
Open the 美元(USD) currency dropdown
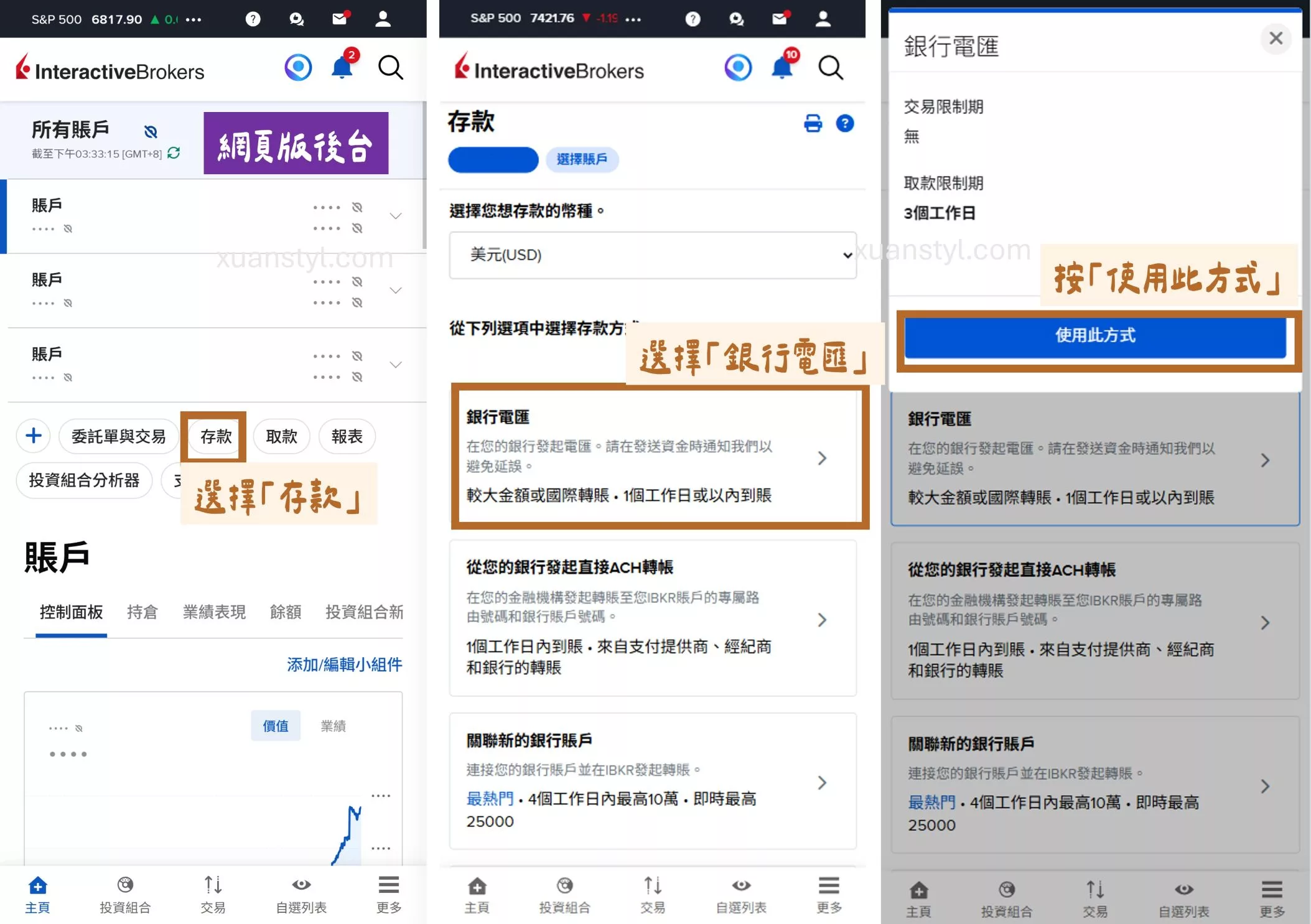tap(653, 255)
